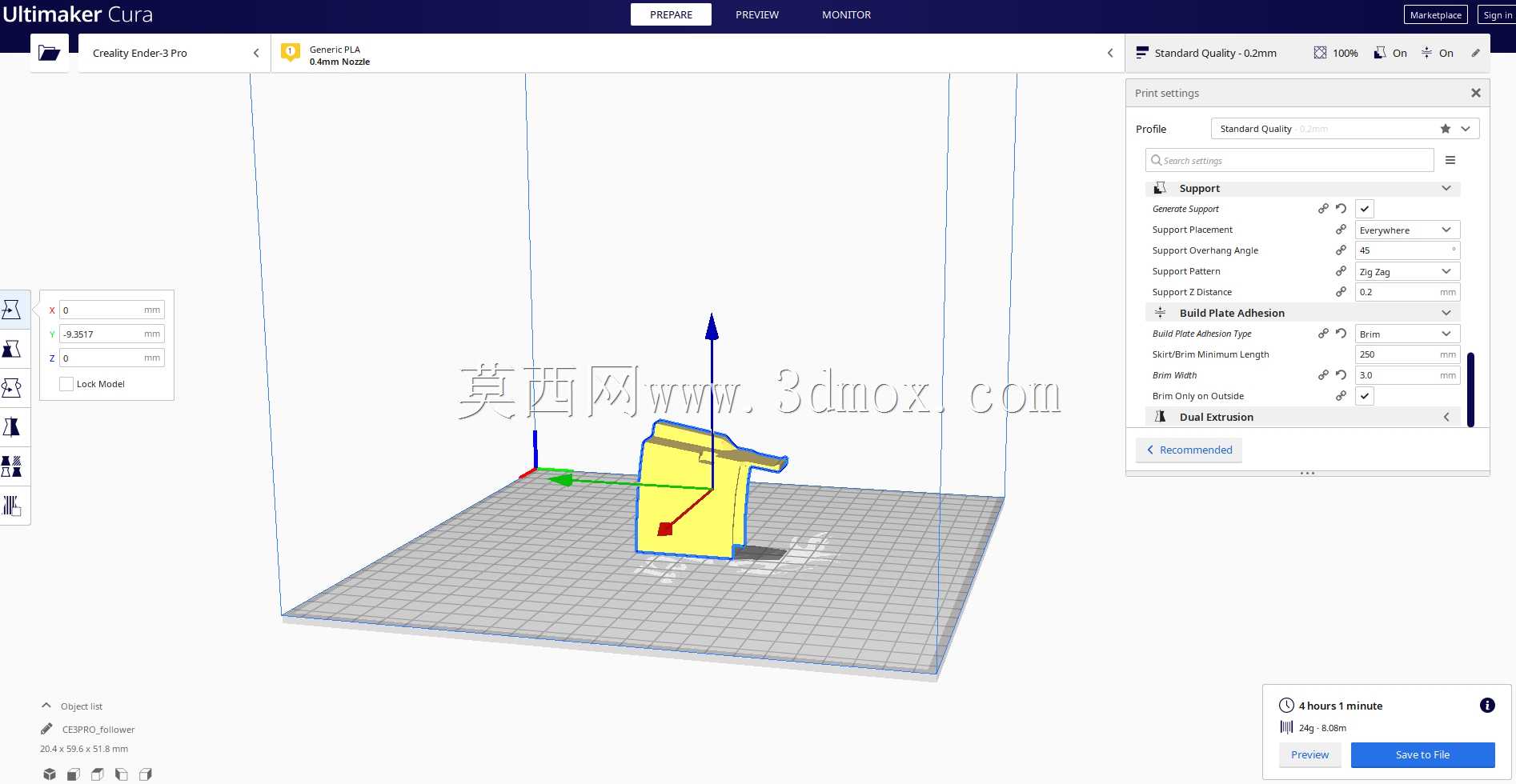This screenshot has height=784, width=1516.
Task: Edit the Support Z Distance value
Action: pos(1407,292)
